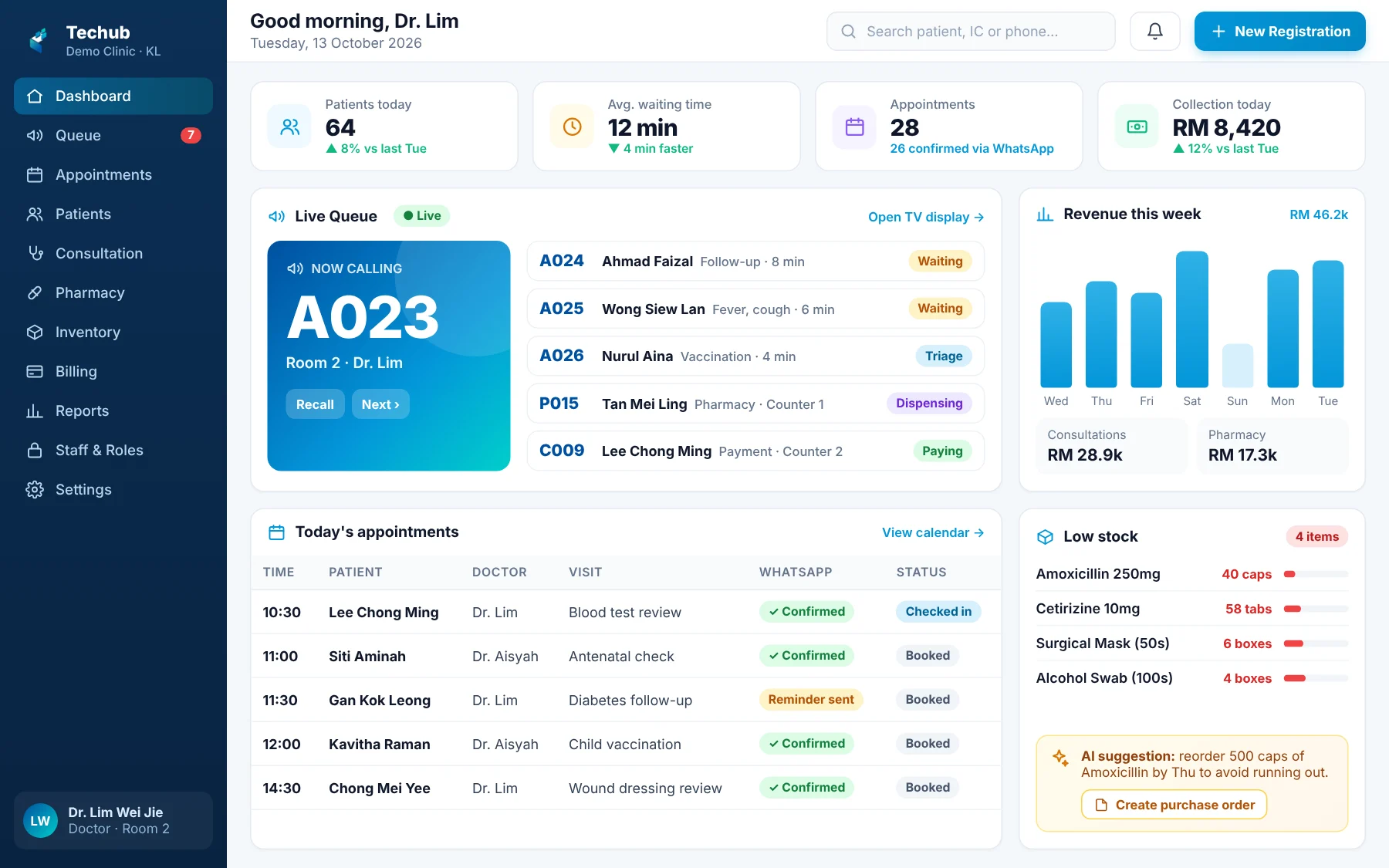This screenshot has height=868, width=1389.
Task: Click Create purchase order button
Action: (1174, 805)
